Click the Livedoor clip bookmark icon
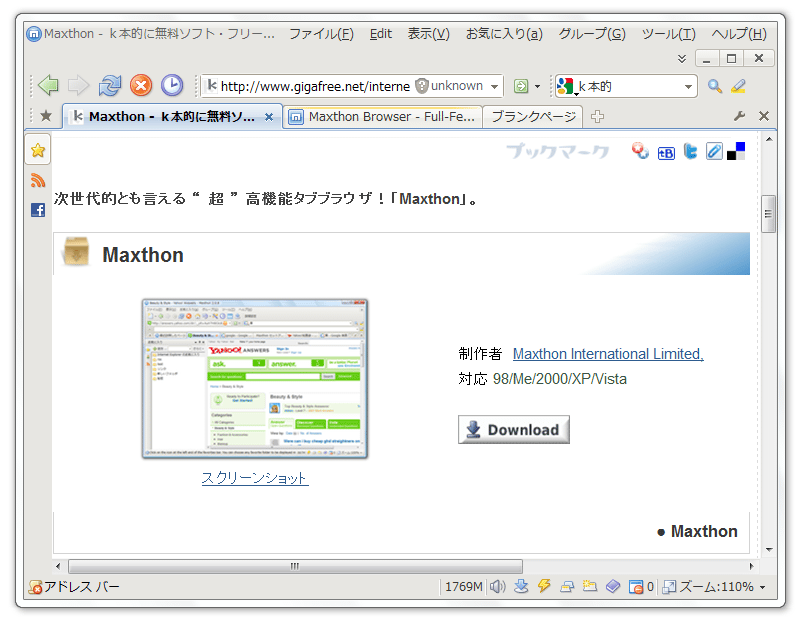This screenshot has height=623, width=800. pos(714,152)
